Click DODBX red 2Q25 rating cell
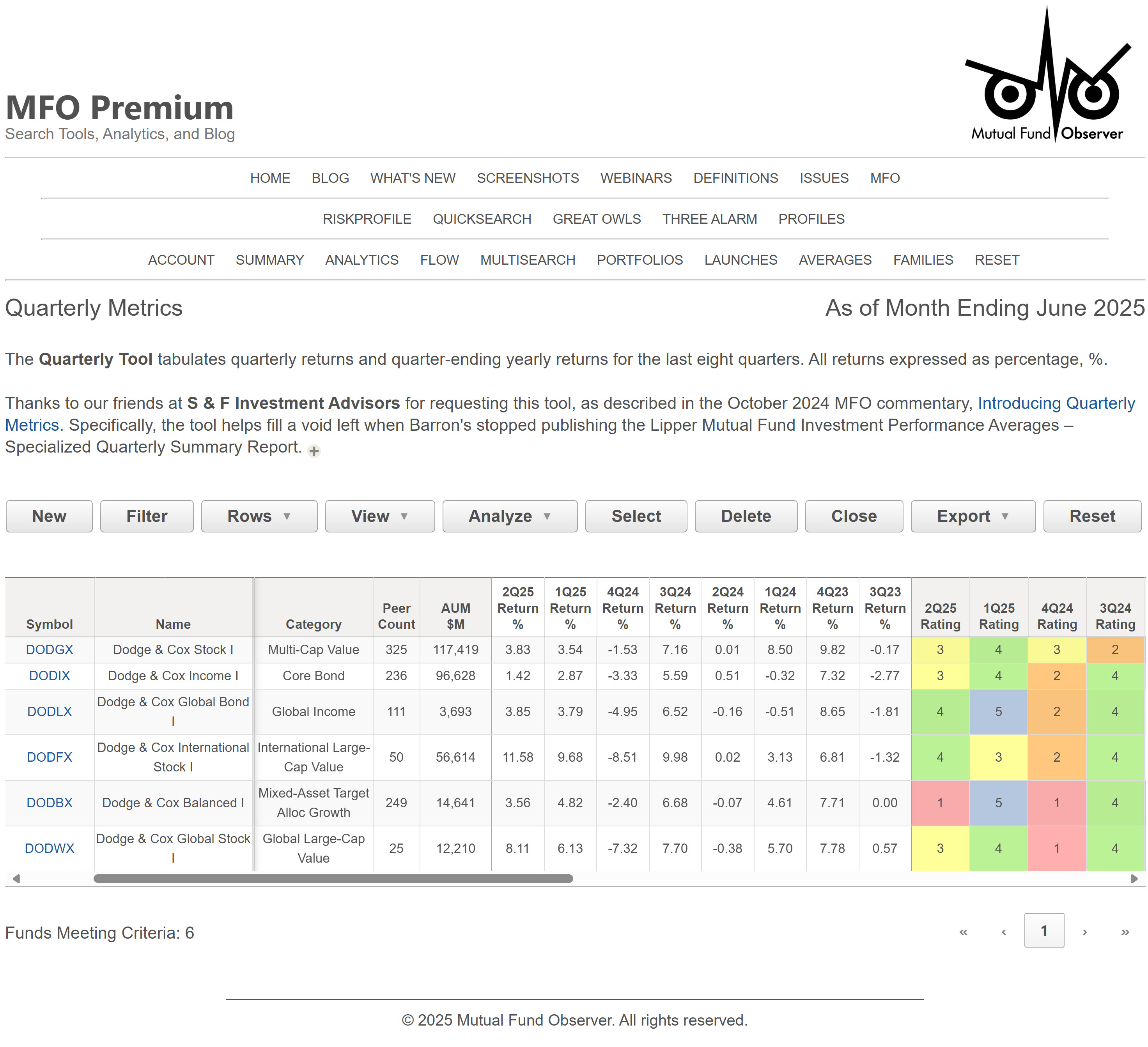This screenshot has height=1047, width=1148. 940,803
